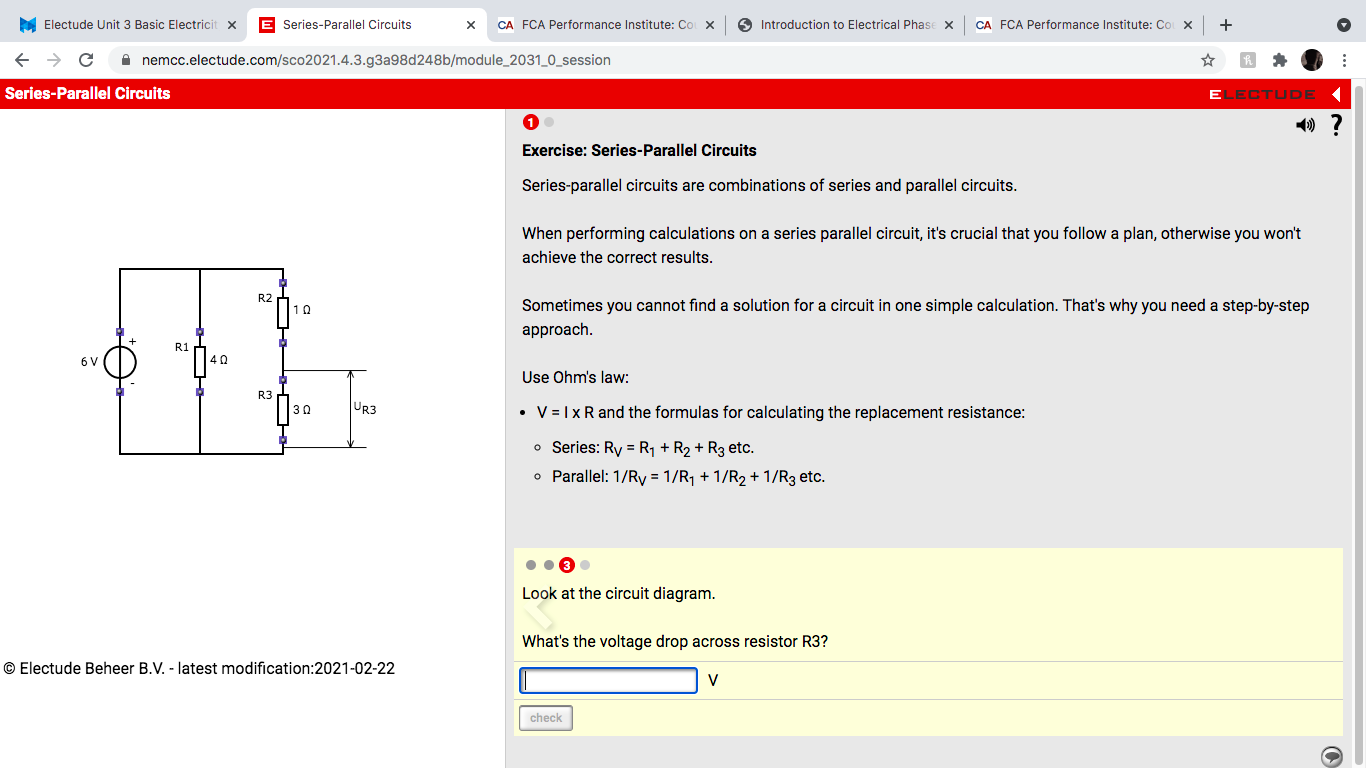Switch to the last FCA Performance Institute tab
Image resolution: width=1366 pixels, height=768 pixels.
pyautogui.click(x=1083, y=25)
